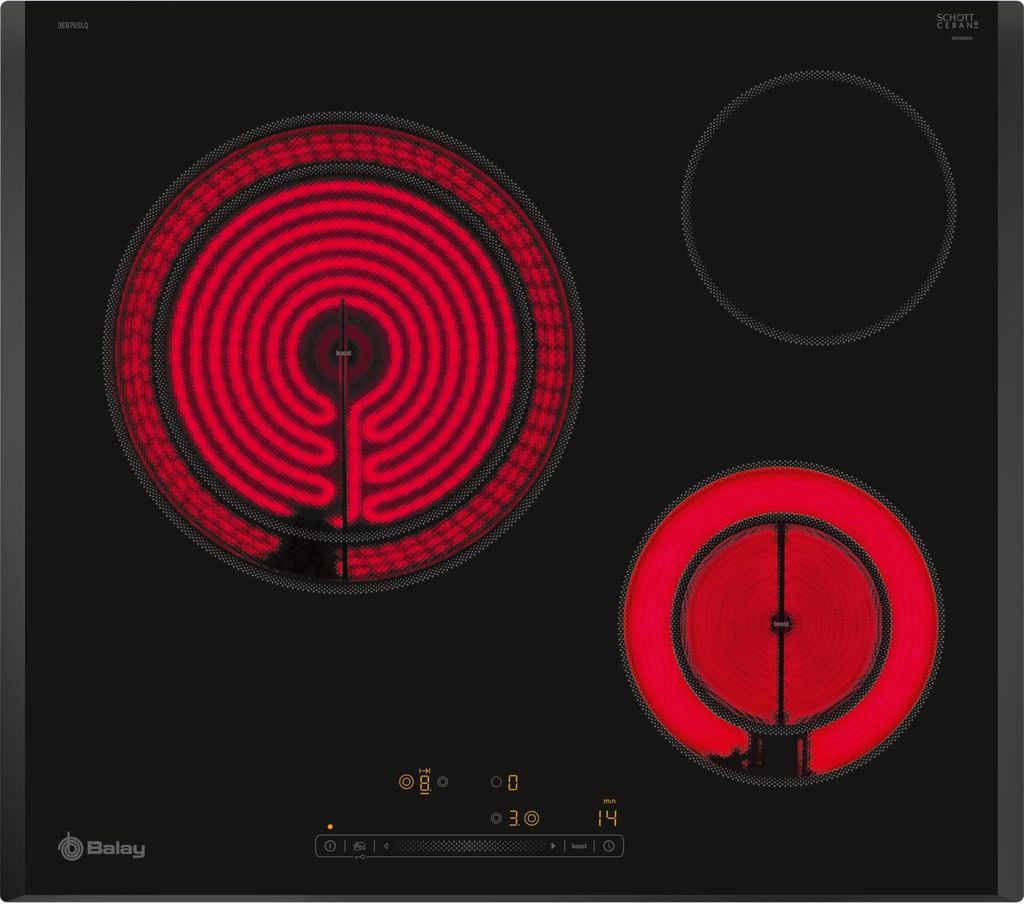Tap the dim ring icon left of 3
This screenshot has height=904, width=1024.
click(496, 818)
